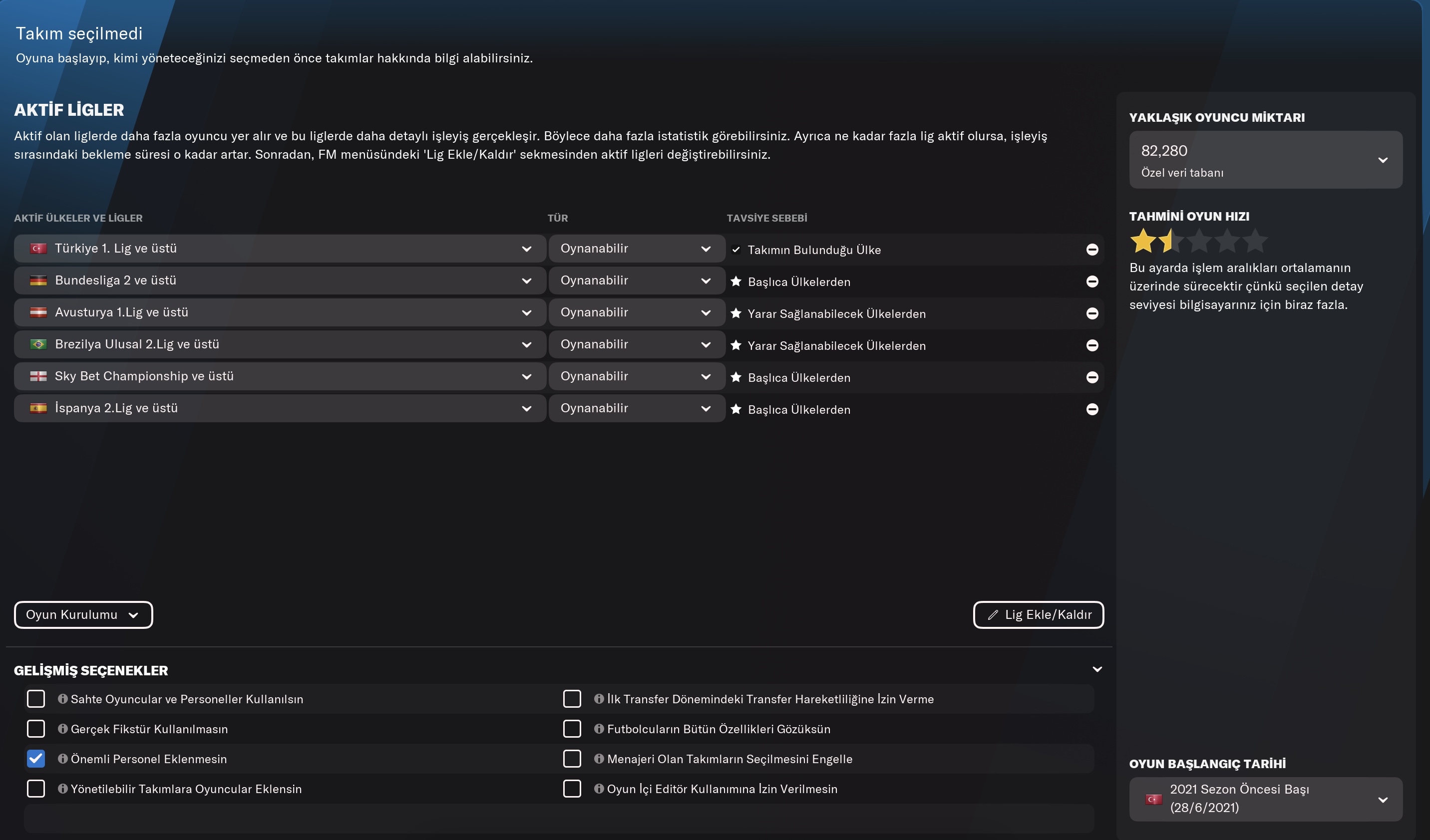Click star icon beside Bundesliga's Başlıca Ülkelerden
The width and height of the screenshot is (1430, 840).
[736, 281]
